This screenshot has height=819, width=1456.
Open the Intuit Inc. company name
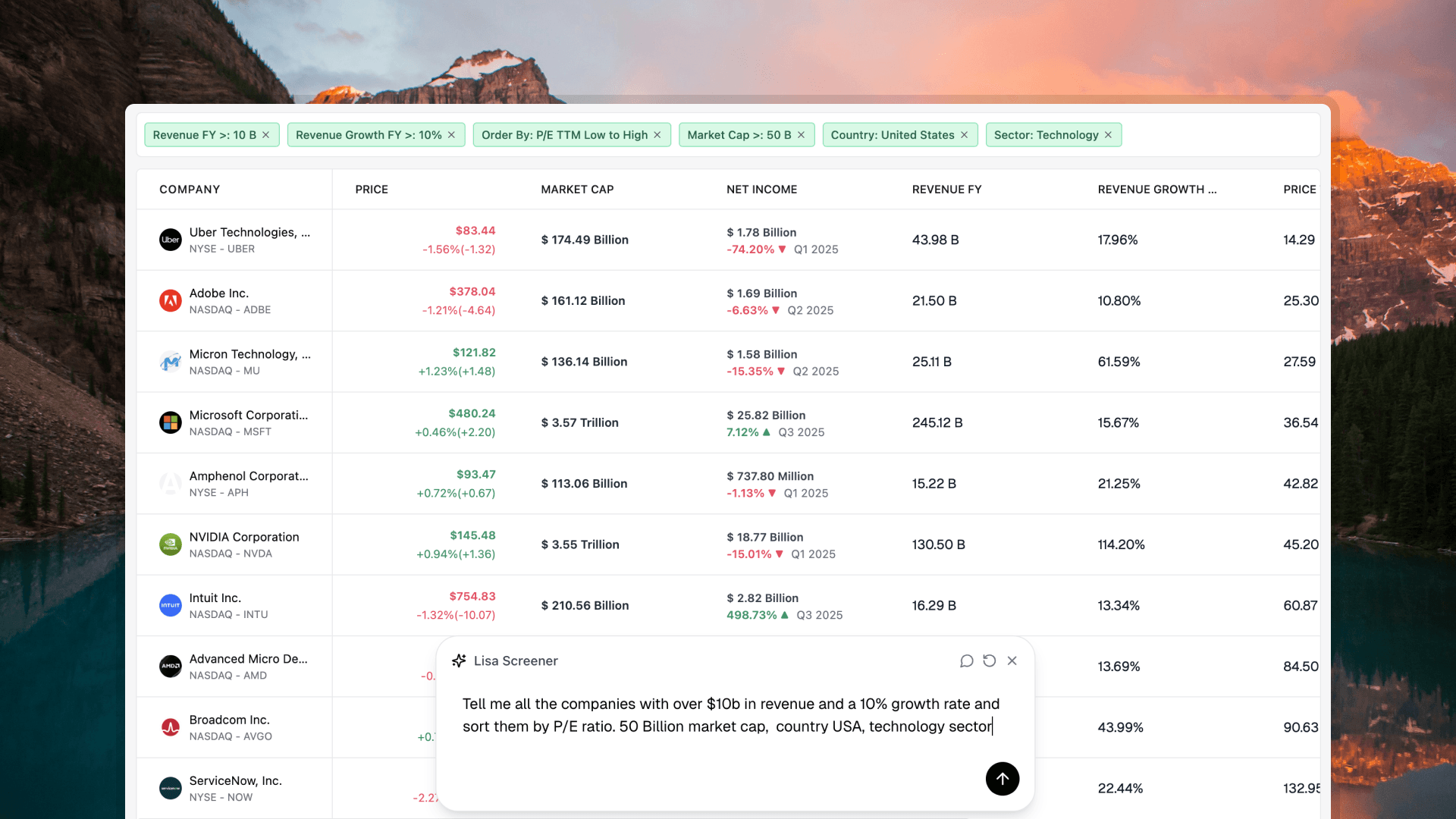click(x=215, y=598)
